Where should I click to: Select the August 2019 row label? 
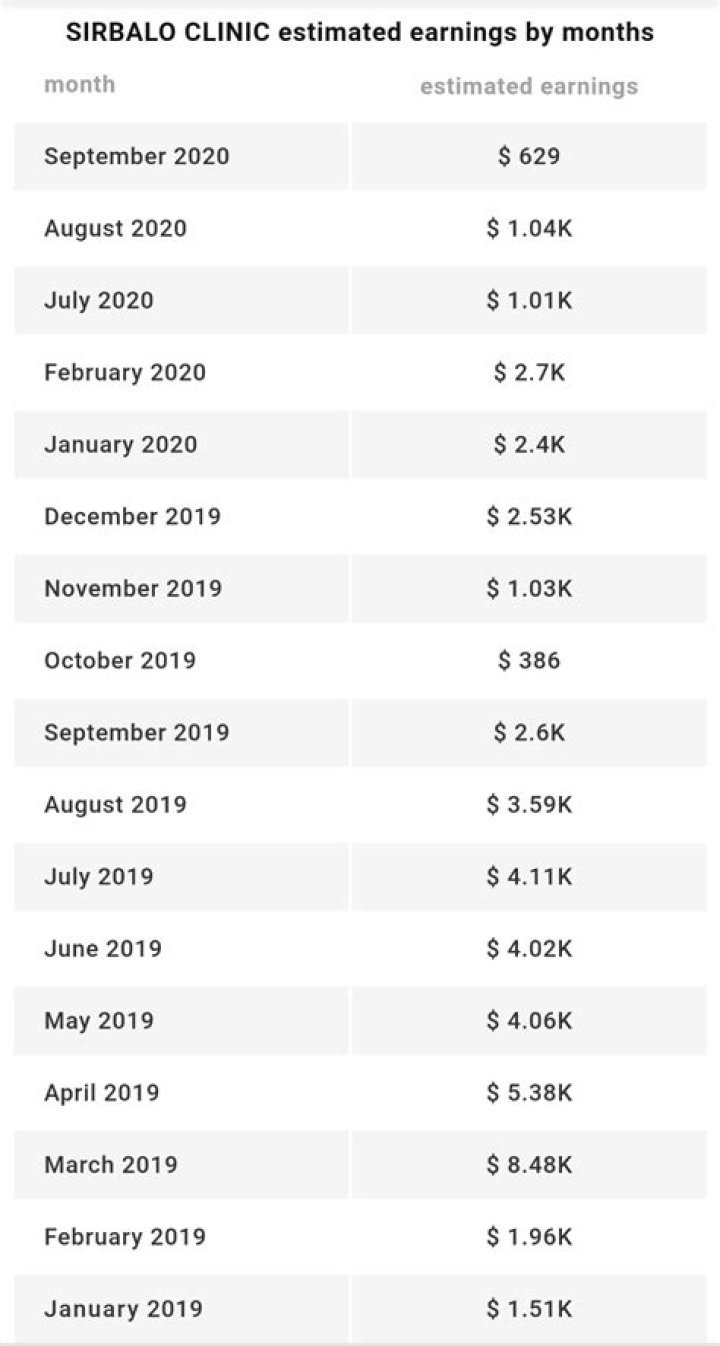tap(115, 804)
